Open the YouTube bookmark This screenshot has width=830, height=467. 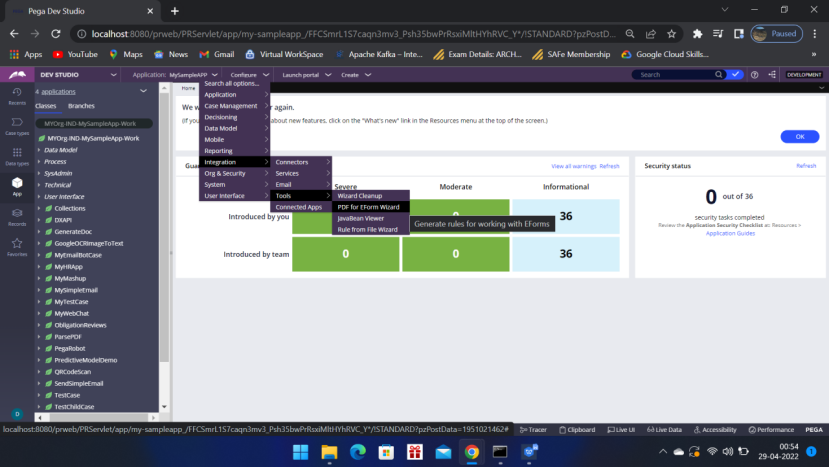click(x=75, y=54)
